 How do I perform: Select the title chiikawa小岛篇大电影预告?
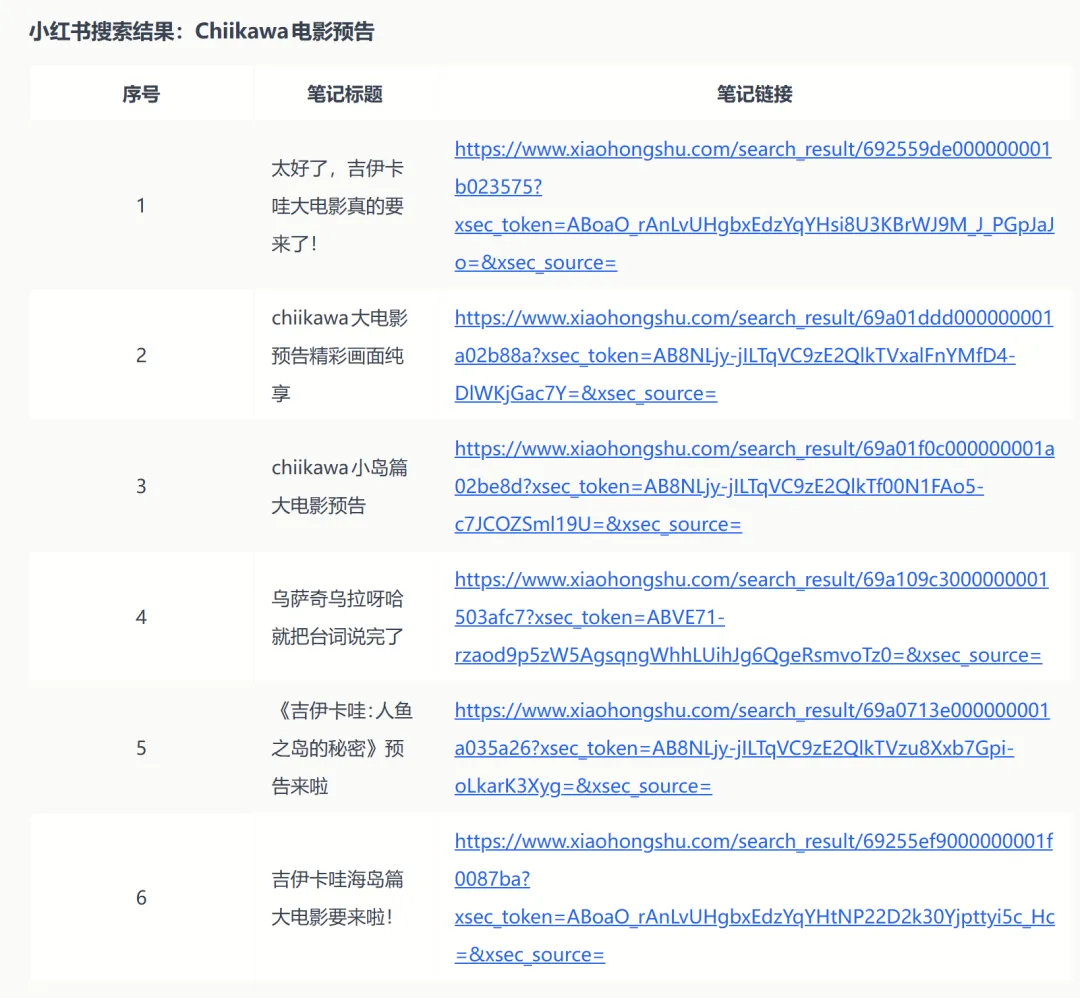click(340, 486)
